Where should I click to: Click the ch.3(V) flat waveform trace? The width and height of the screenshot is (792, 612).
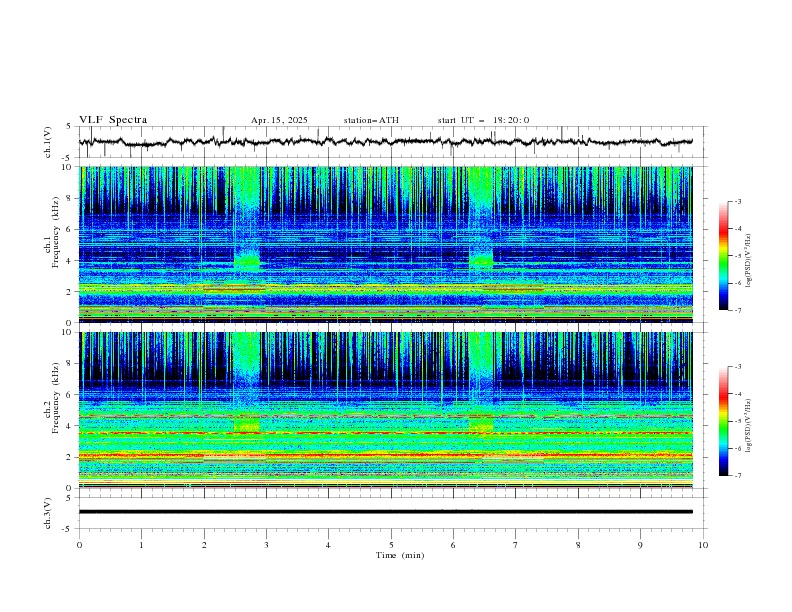385,512
